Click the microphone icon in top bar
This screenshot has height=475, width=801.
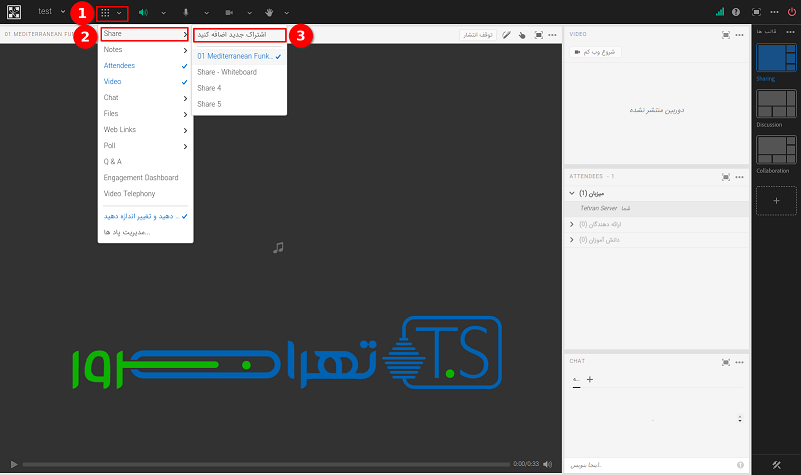186,13
